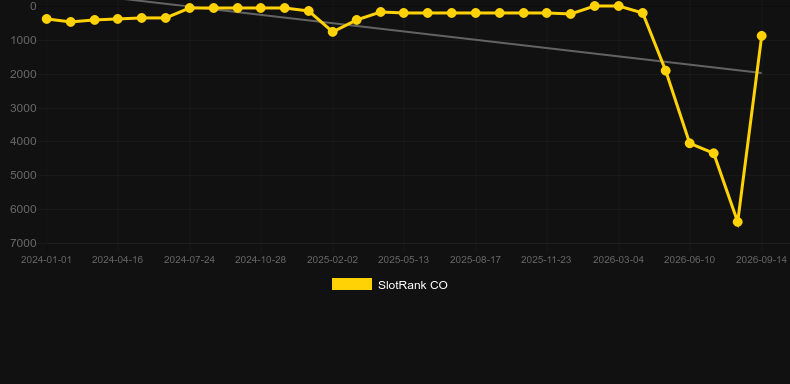The image size is (790, 384).
Task: Click the 4000 y-axis label
Action: point(24,141)
